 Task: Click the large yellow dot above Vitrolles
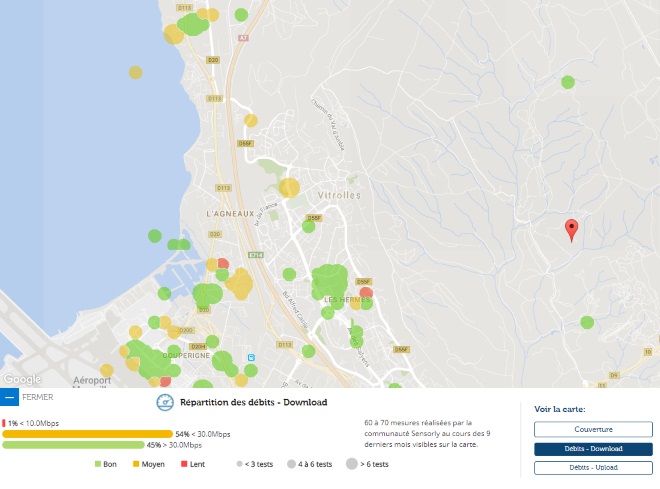coord(289,187)
